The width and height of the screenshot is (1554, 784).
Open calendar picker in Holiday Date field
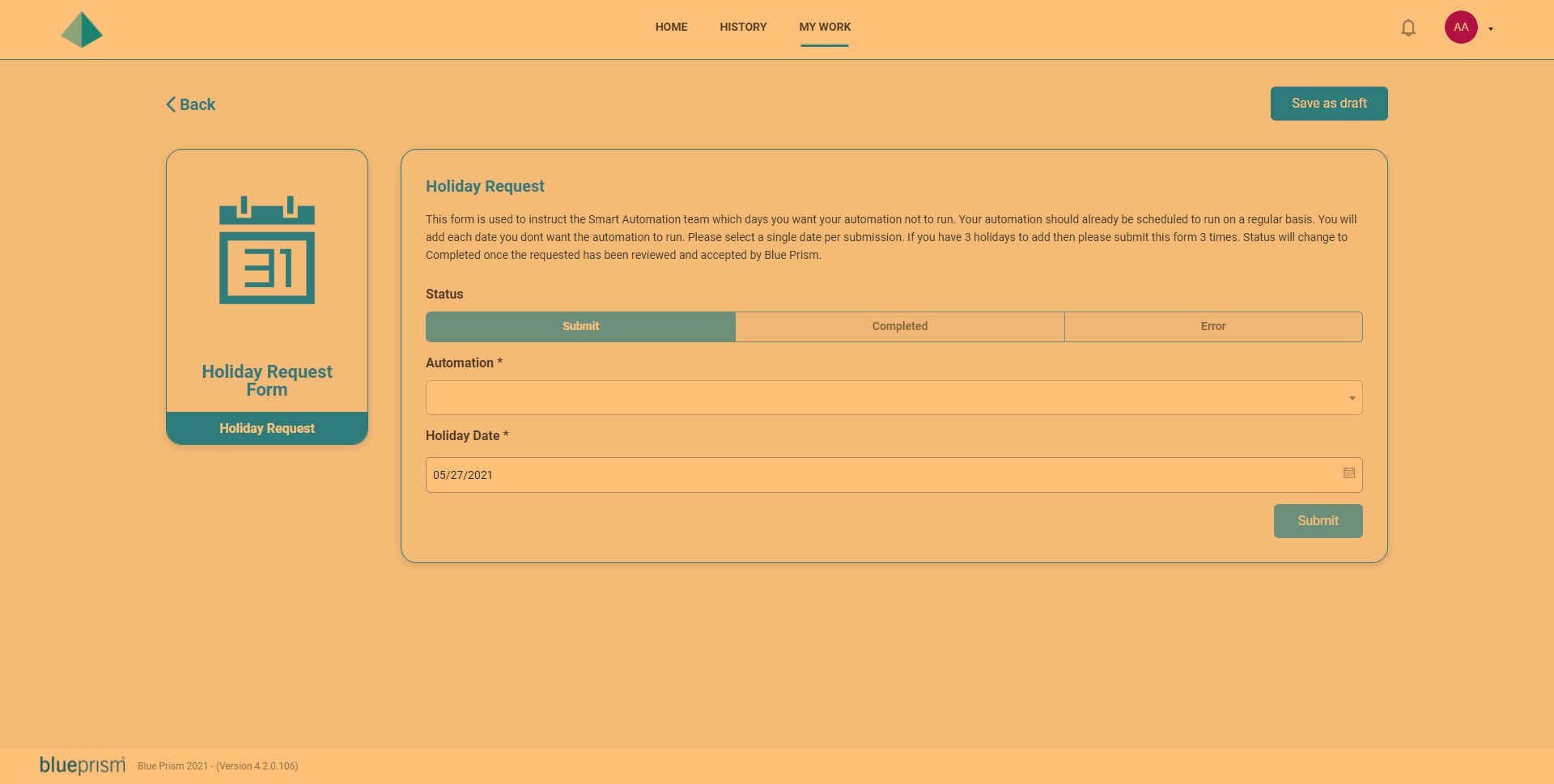click(x=1349, y=473)
